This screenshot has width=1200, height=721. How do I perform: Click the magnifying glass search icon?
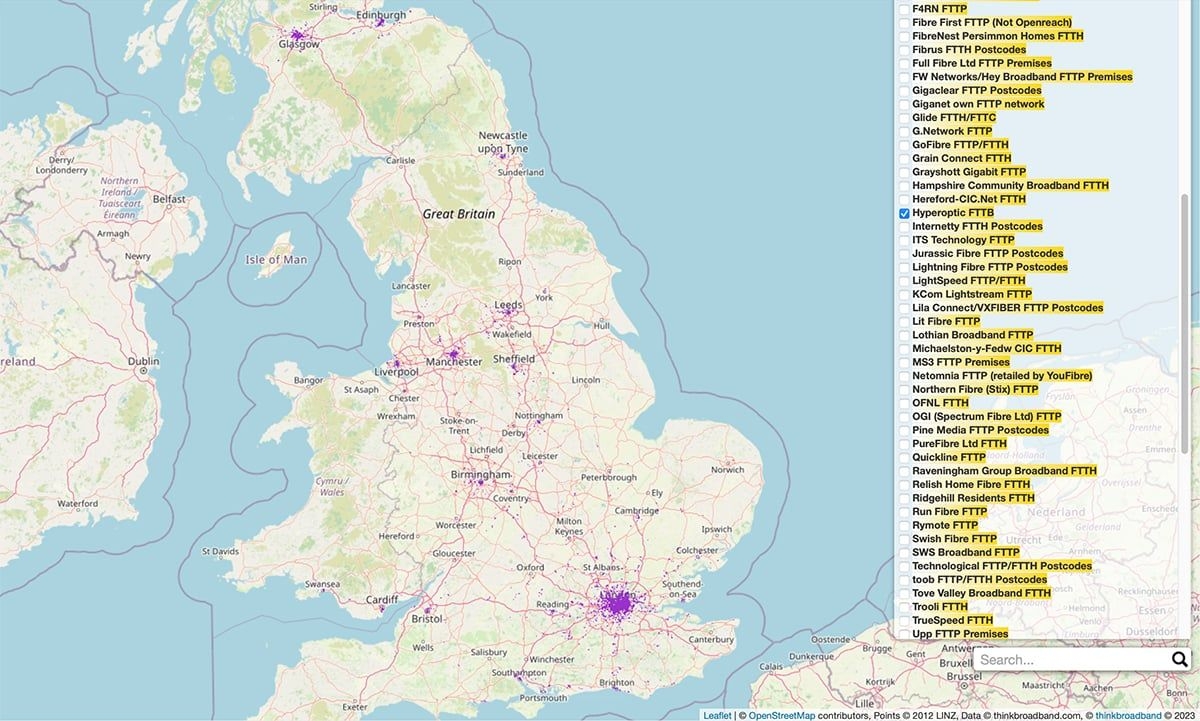[1179, 659]
